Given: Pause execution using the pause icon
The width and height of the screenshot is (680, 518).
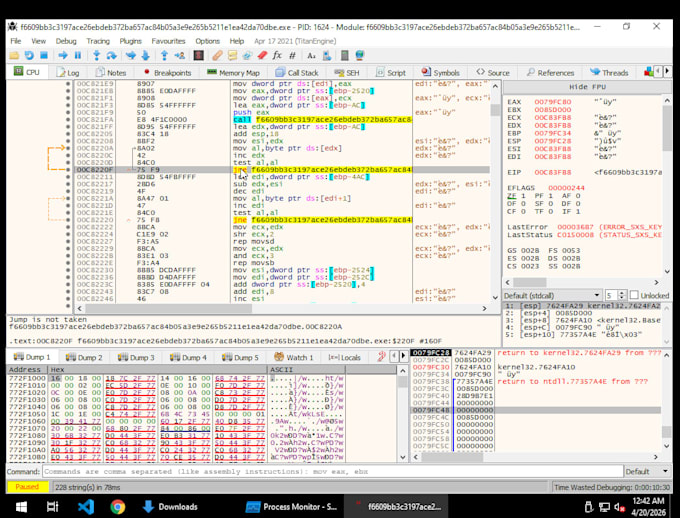Looking at the screenshot, I should point(78,56).
